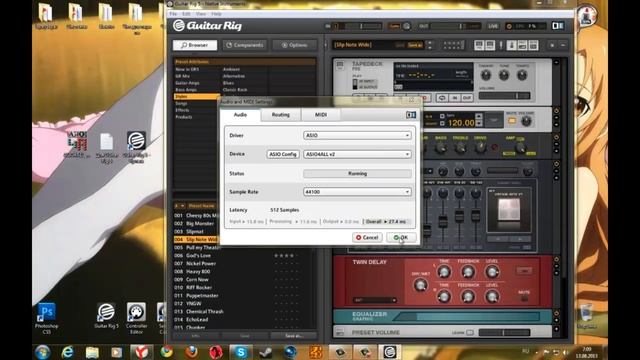Screen dimensions: 640x360
Task: Click the NI logo in the settings dialog
Action: [411, 115]
